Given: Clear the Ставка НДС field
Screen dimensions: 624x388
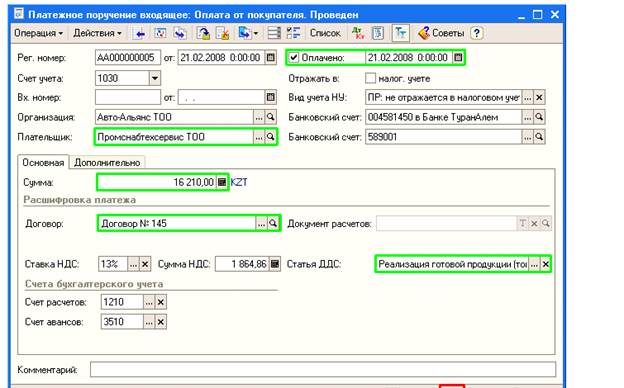Looking at the screenshot, I should (x=145, y=264).
